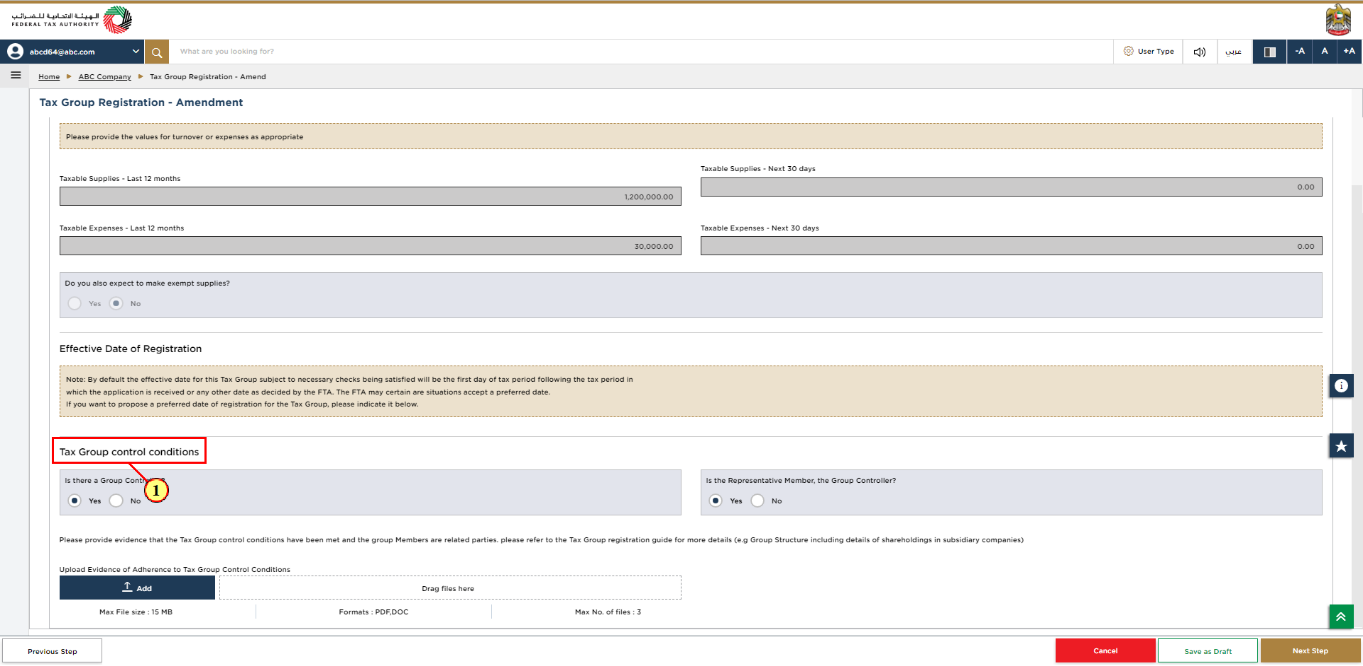The image size is (1363, 666).
Task: Click the Taxable Supplies Next 30 days field
Action: pos(1011,187)
